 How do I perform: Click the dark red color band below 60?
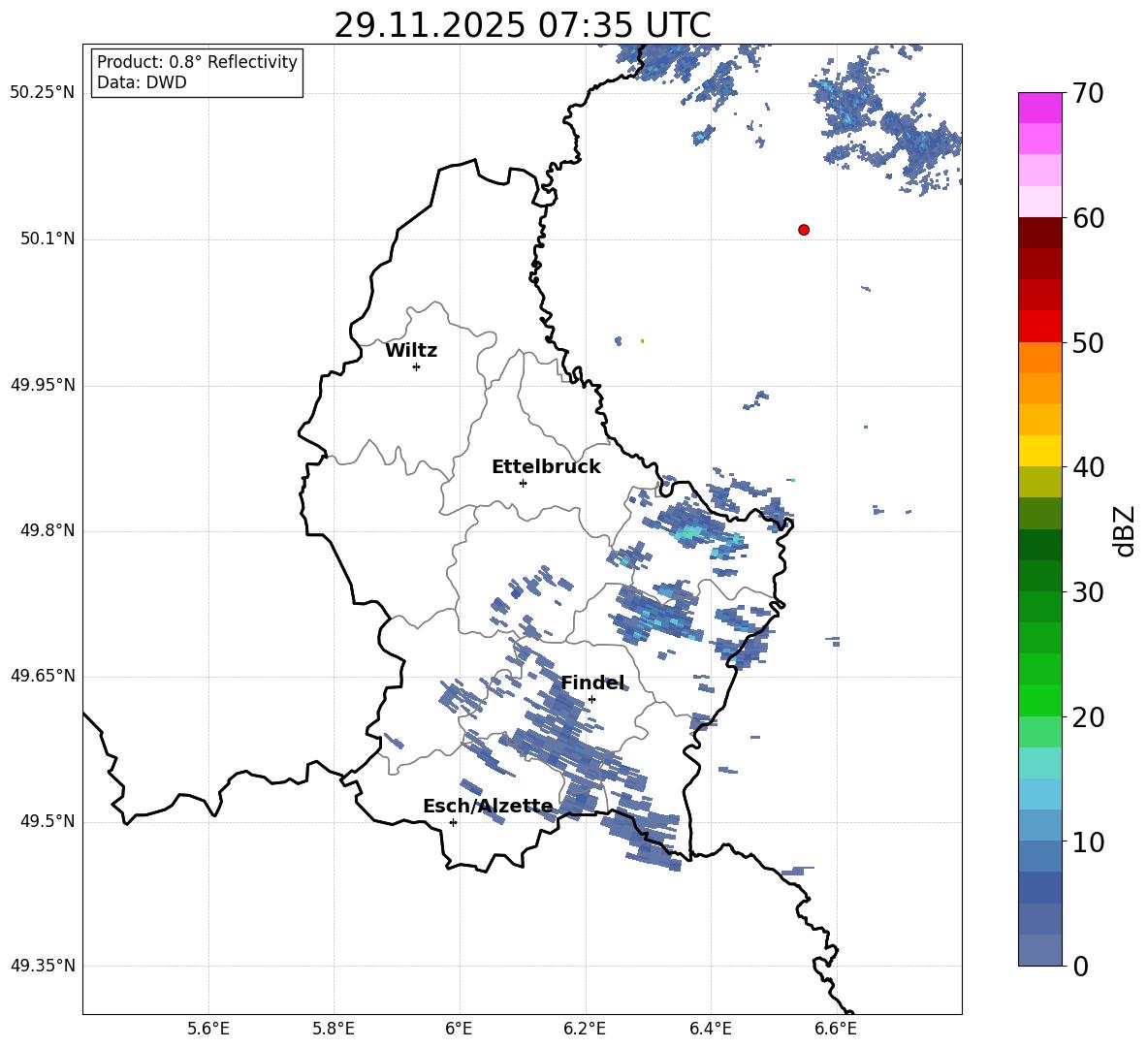point(1039,233)
